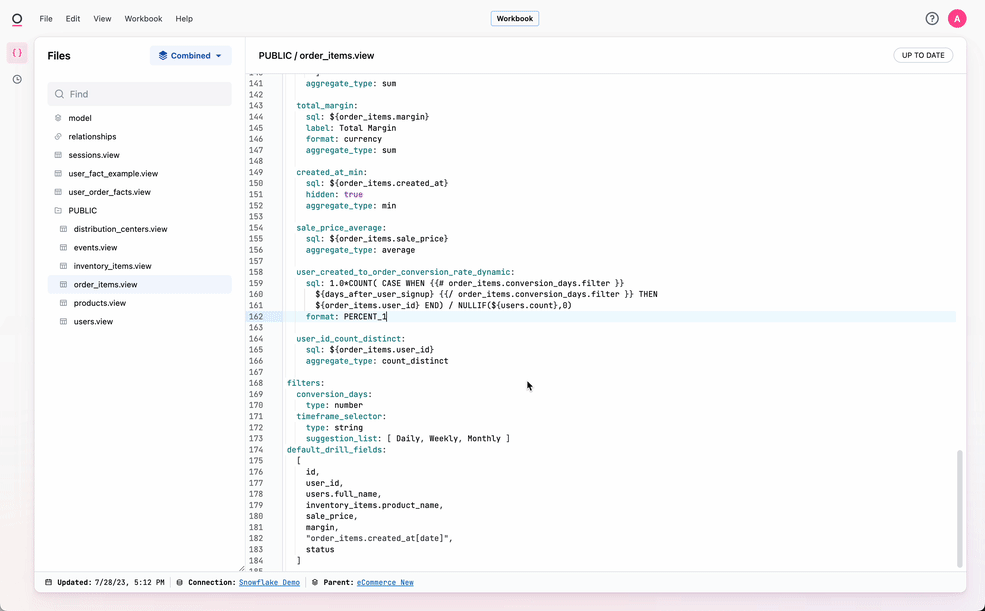Open the model files curly braces icon
The width and height of the screenshot is (985, 611).
point(17,53)
